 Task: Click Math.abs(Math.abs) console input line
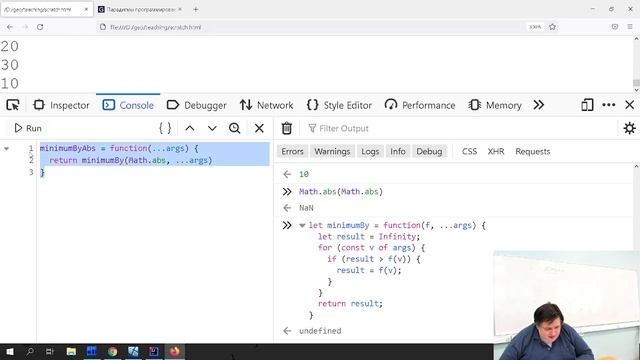coord(341,192)
